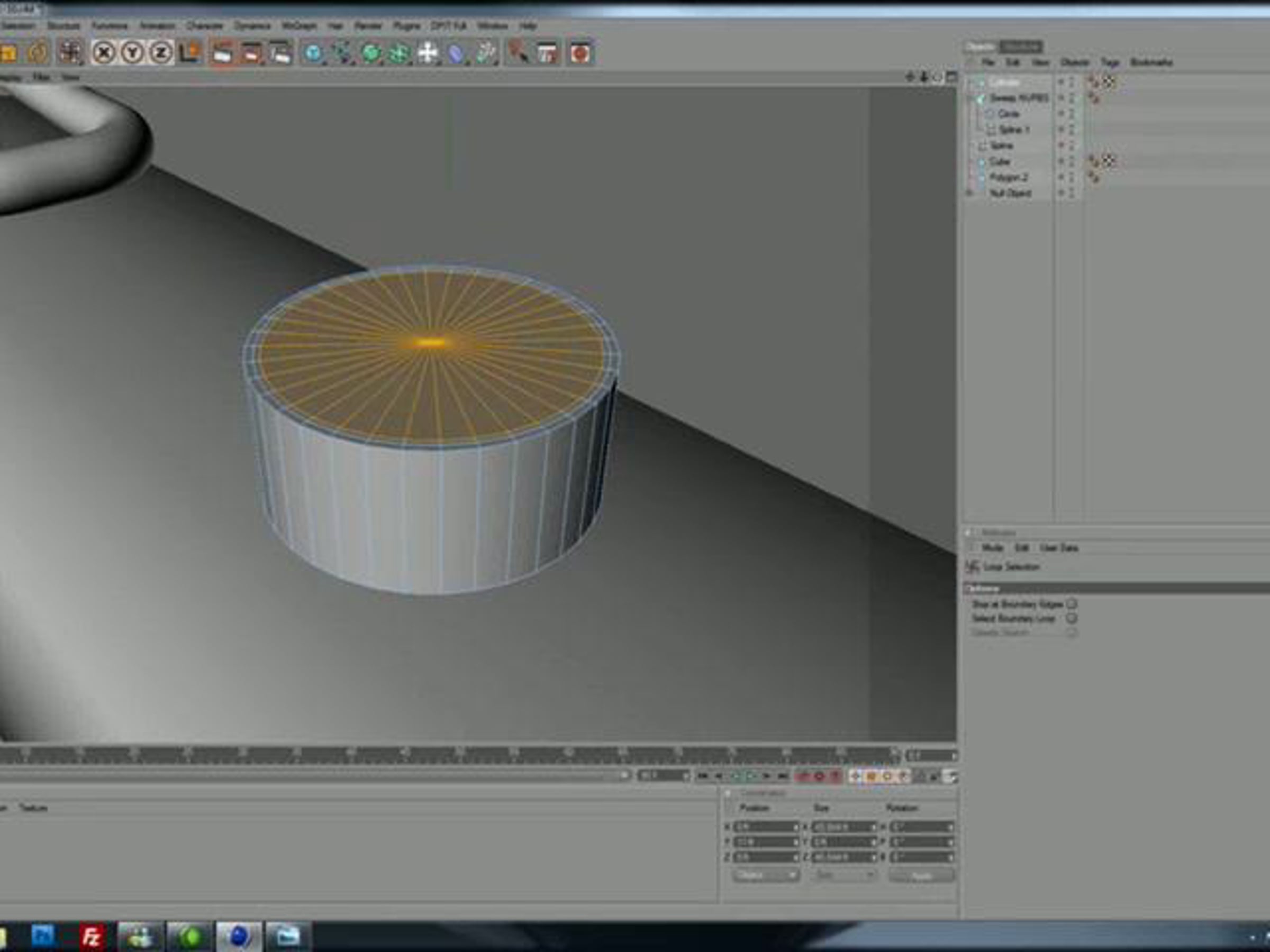Image resolution: width=1270 pixels, height=952 pixels.
Task: Open the render settings clapperboard icon
Action: [280, 53]
